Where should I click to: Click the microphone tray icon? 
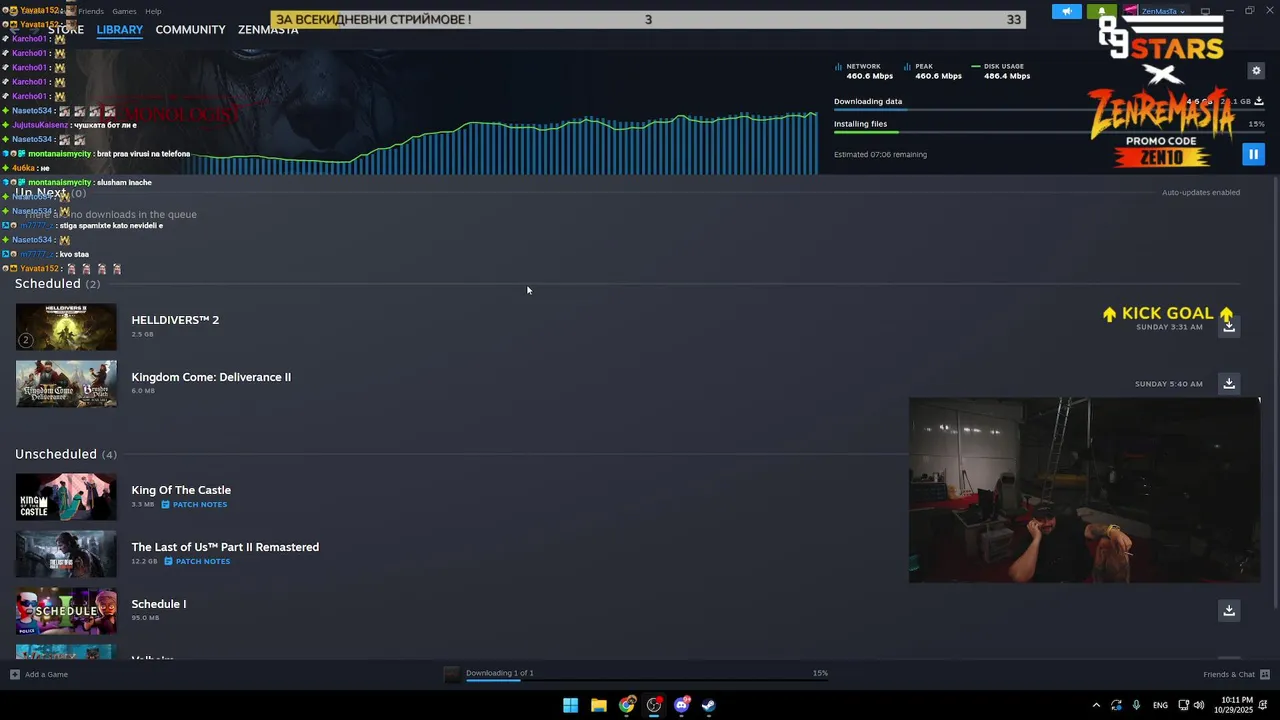coord(1136,705)
